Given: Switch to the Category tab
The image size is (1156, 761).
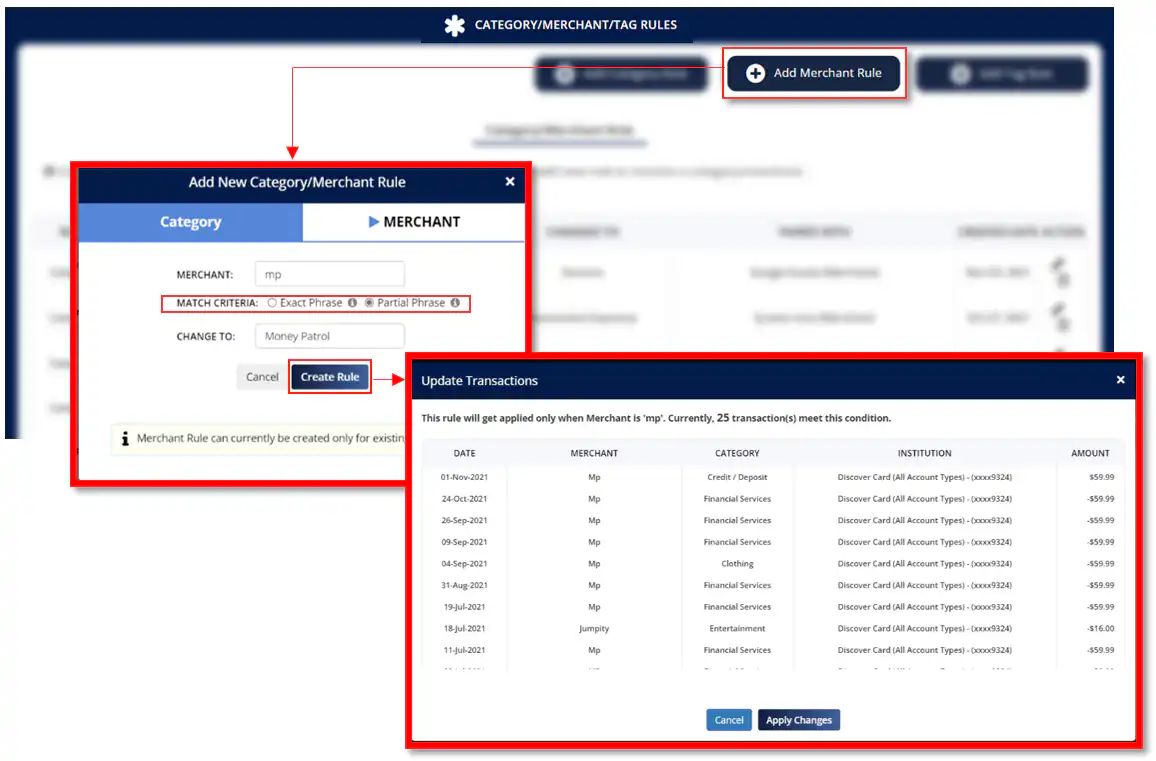Looking at the screenshot, I should (190, 221).
